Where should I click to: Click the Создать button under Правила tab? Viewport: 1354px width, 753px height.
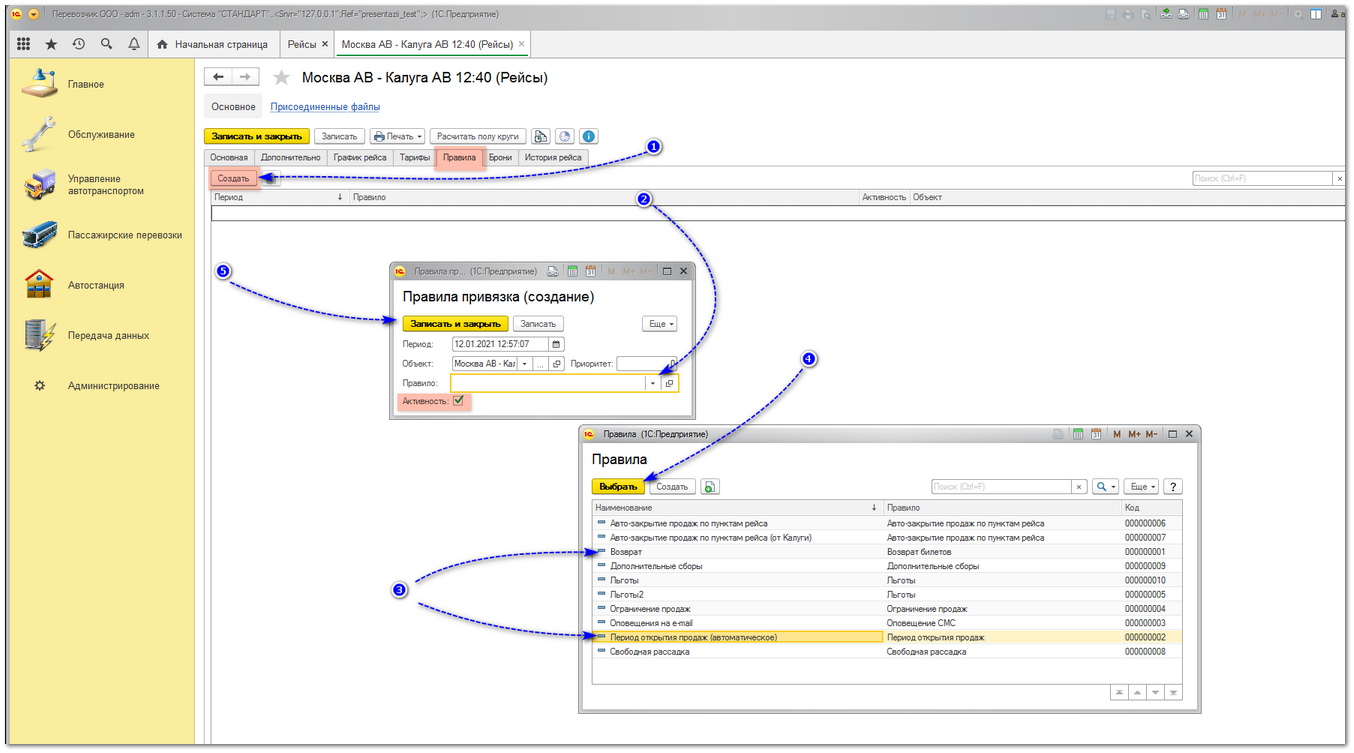point(234,178)
